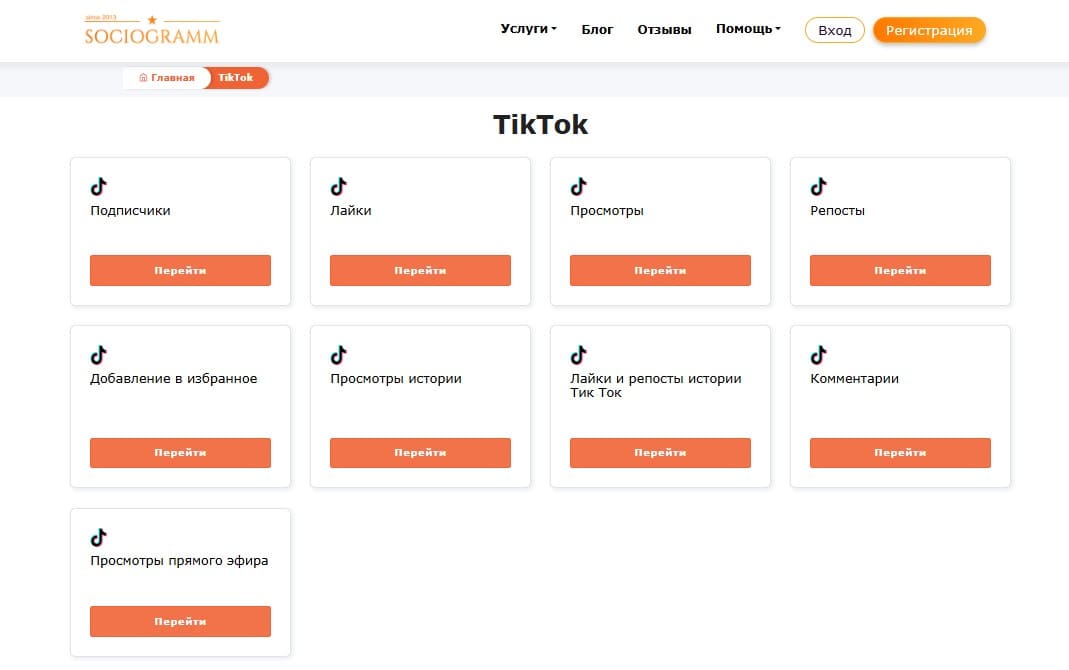Click the Лайки card title
This screenshot has width=1069, height=670.
350,211
